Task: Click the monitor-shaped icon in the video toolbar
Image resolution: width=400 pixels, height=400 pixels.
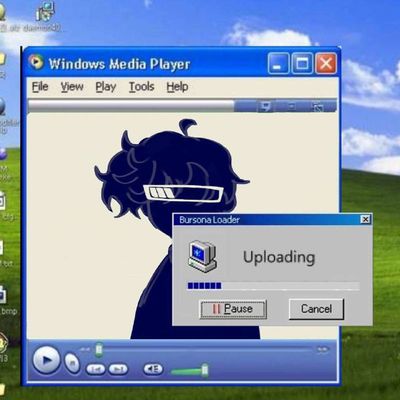Action: pos(265,107)
